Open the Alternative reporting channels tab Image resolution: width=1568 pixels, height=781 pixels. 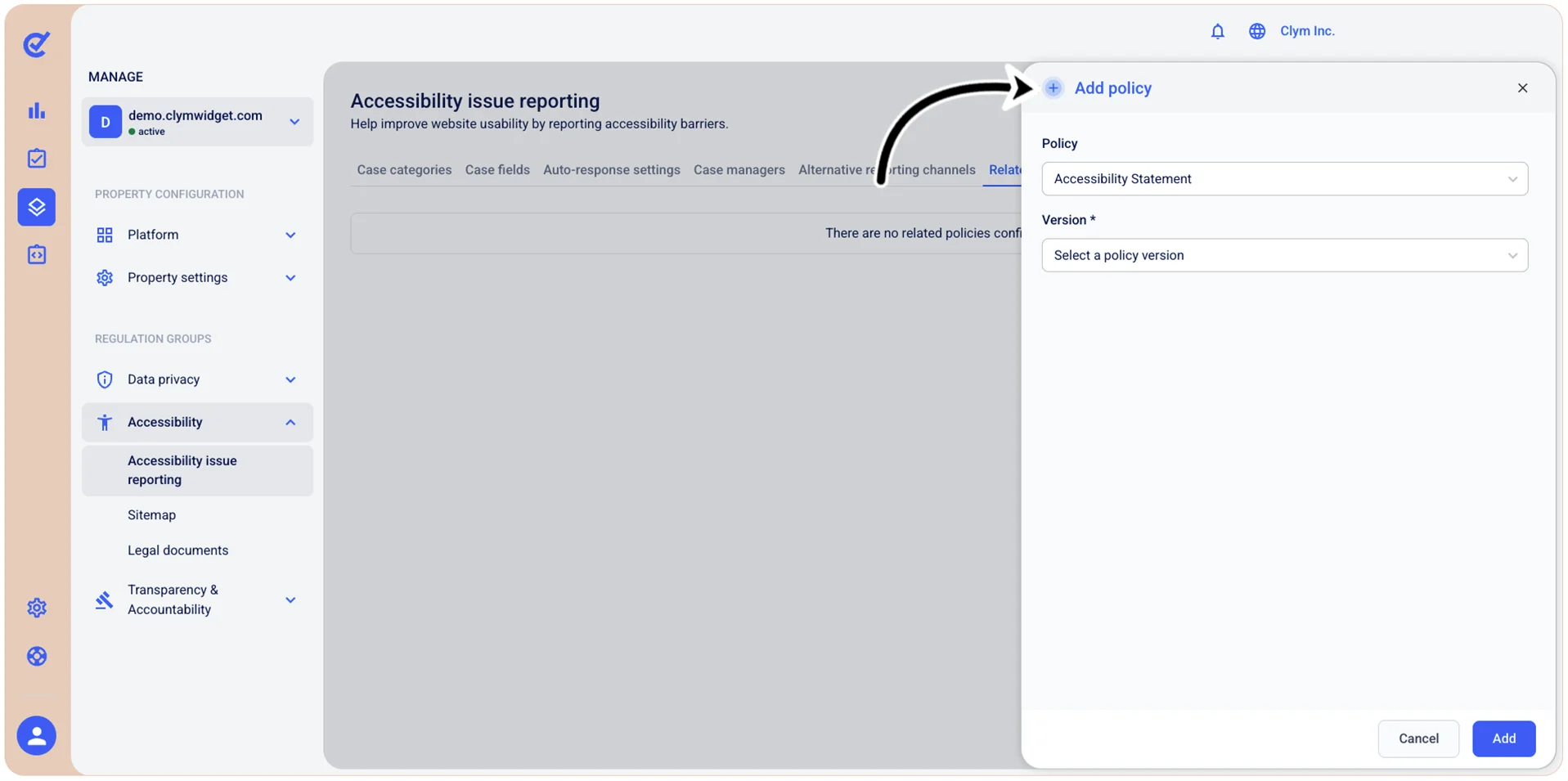point(887,170)
